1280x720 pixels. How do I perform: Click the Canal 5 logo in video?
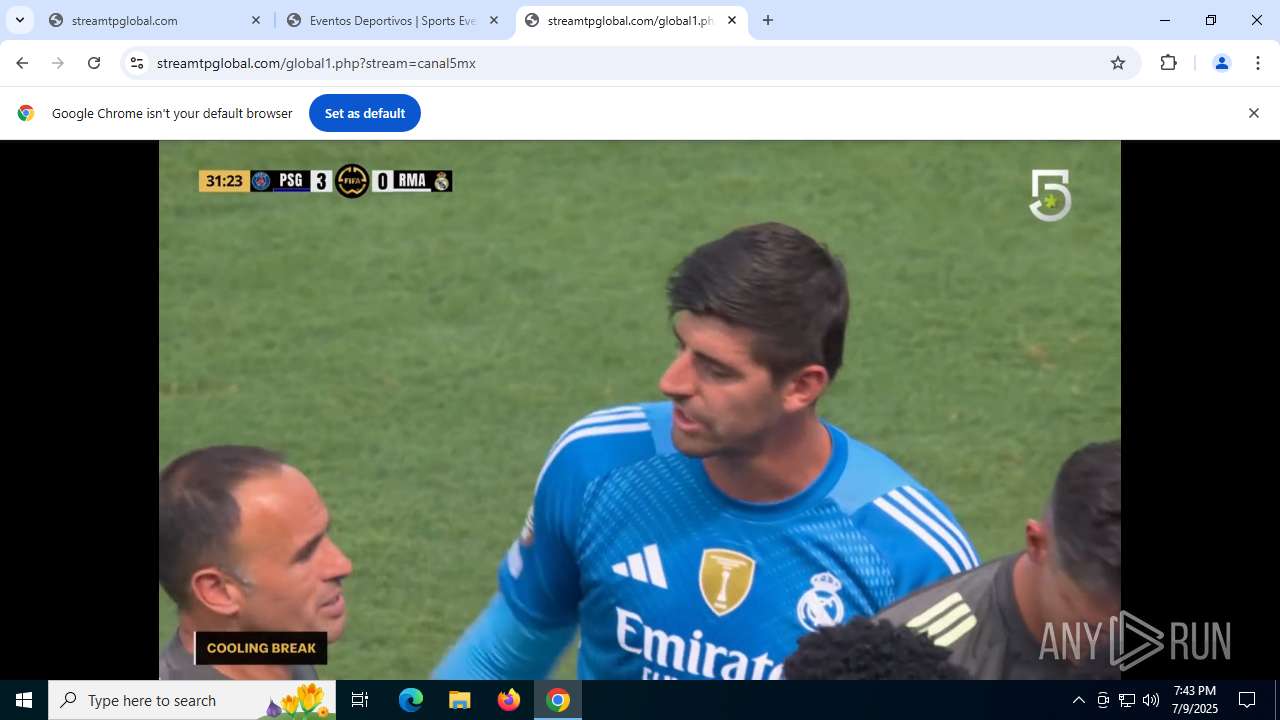1050,195
